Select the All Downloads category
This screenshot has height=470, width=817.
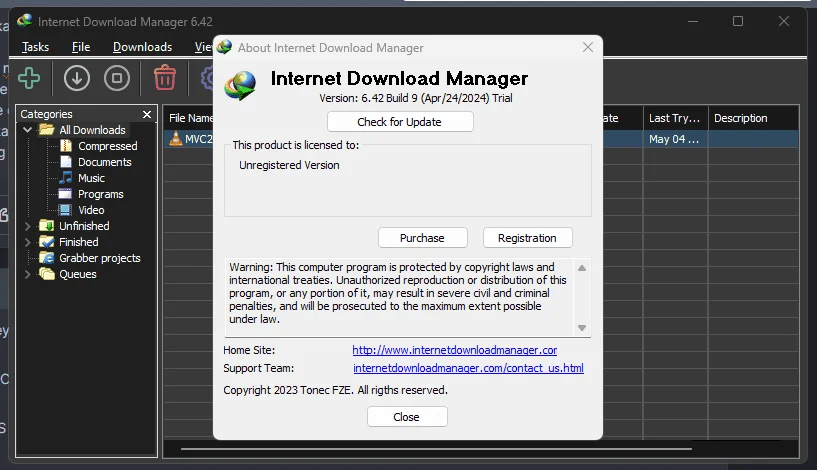click(92, 130)
